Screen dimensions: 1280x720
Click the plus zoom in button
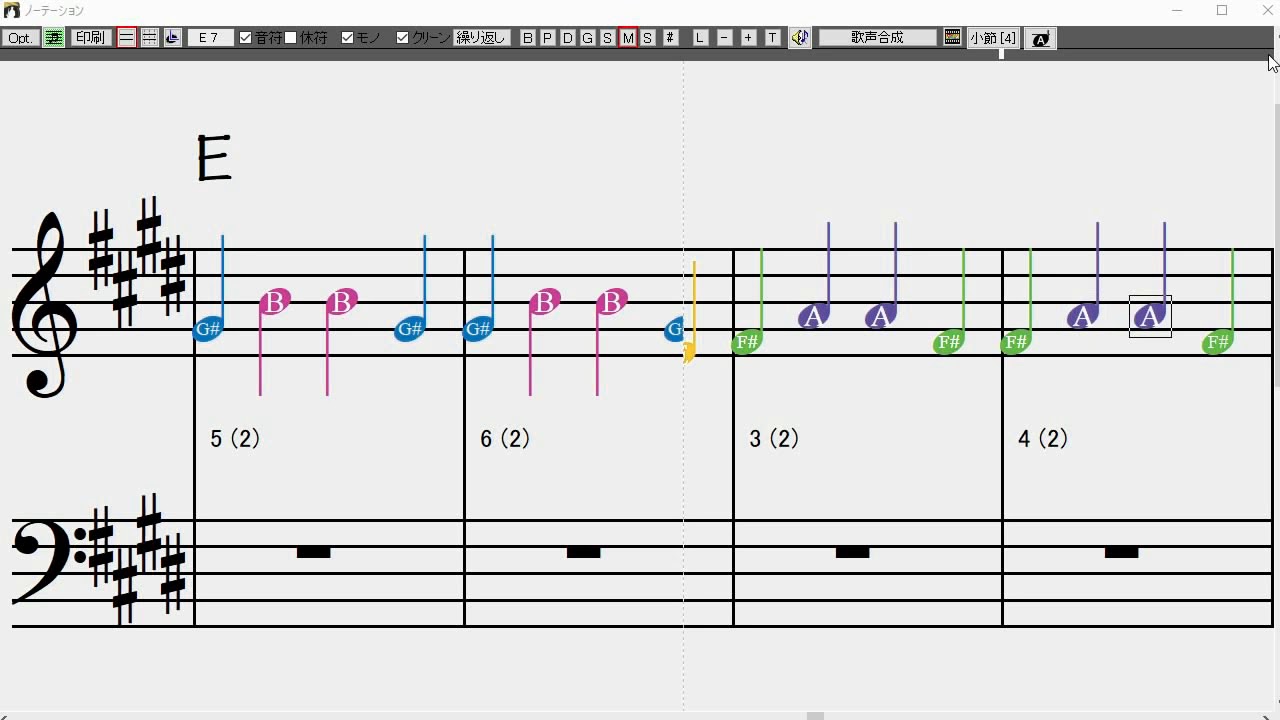748,38
